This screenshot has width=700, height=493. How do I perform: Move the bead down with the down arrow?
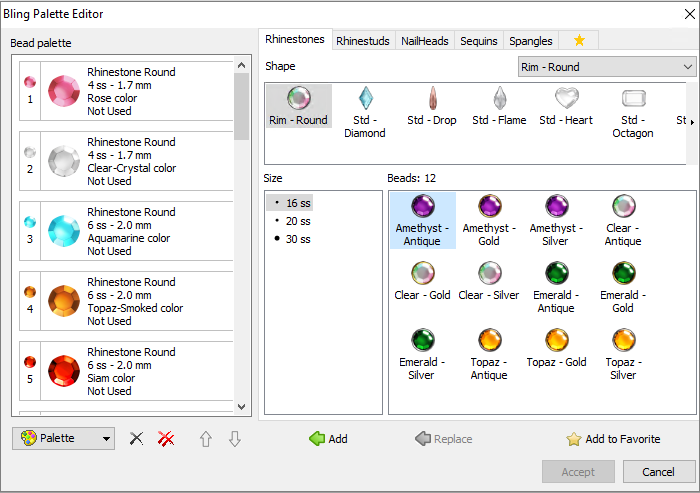pos(235,439)
